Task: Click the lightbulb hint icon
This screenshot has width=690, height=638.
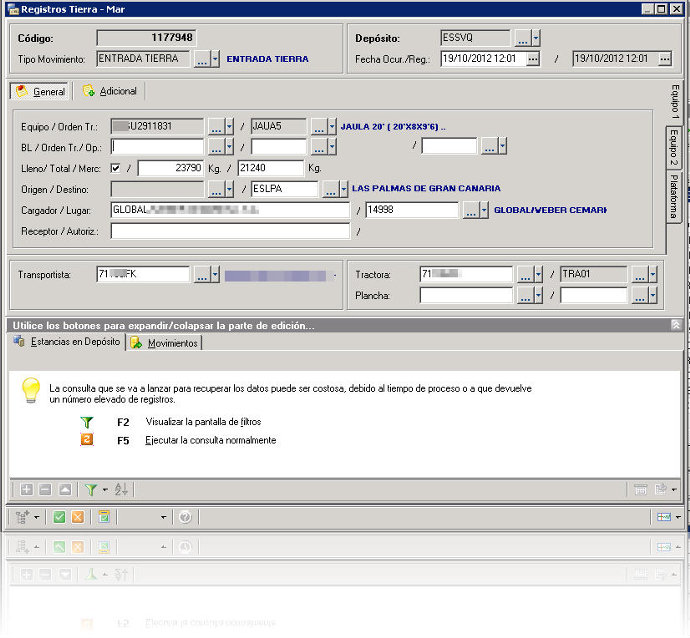Action: 31,390
